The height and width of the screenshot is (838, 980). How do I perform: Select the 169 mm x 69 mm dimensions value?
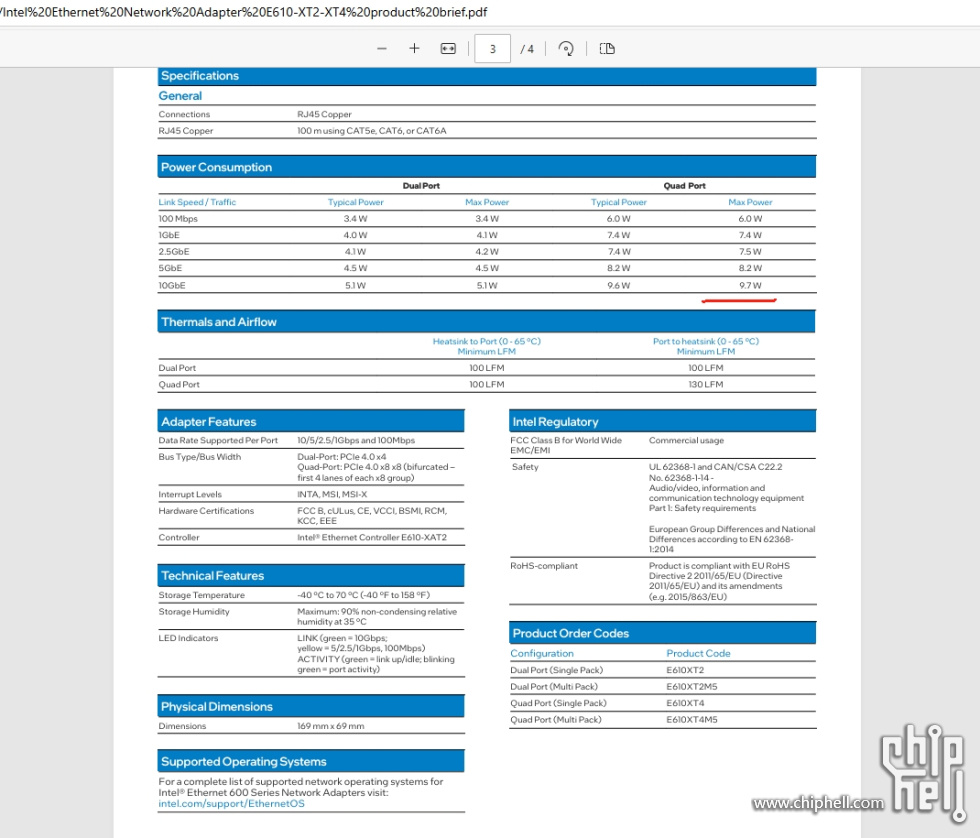tap(331, 726)
